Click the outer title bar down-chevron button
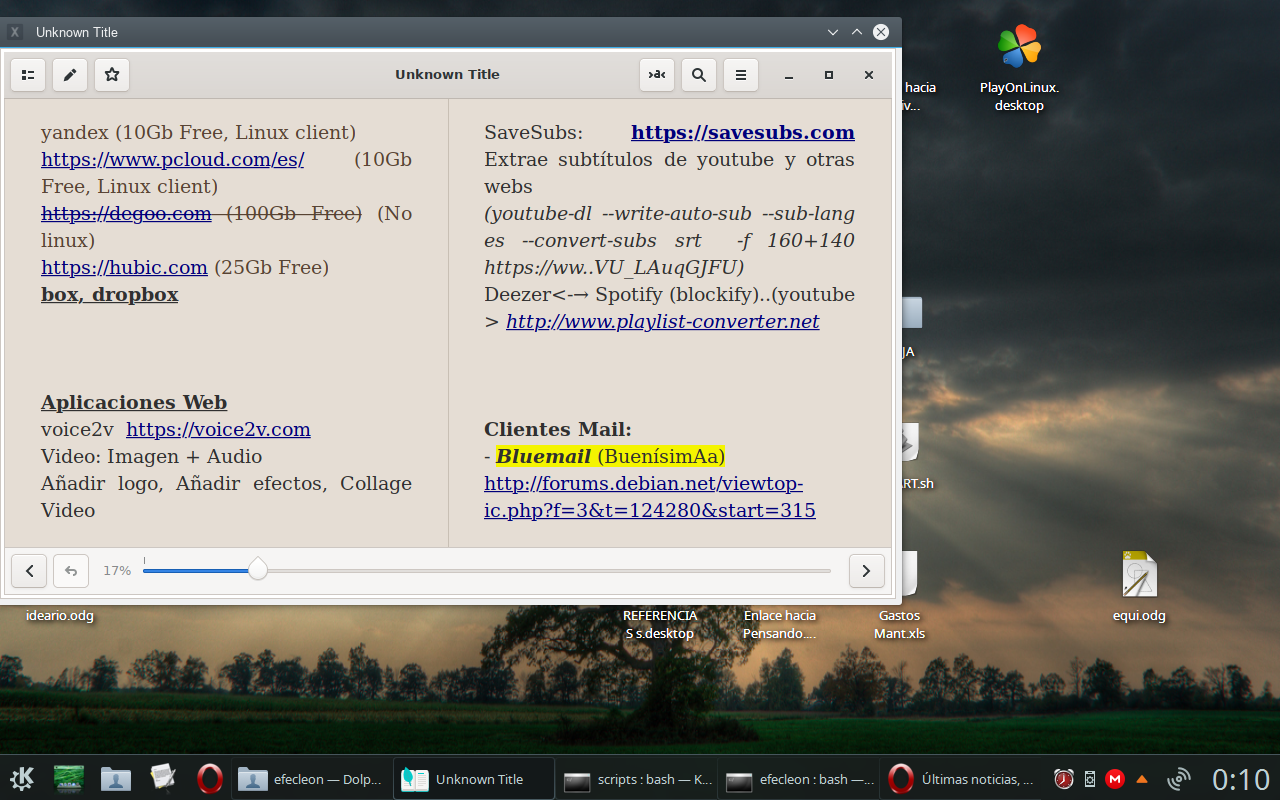The image size is (1280, 800). pos(833,32)
